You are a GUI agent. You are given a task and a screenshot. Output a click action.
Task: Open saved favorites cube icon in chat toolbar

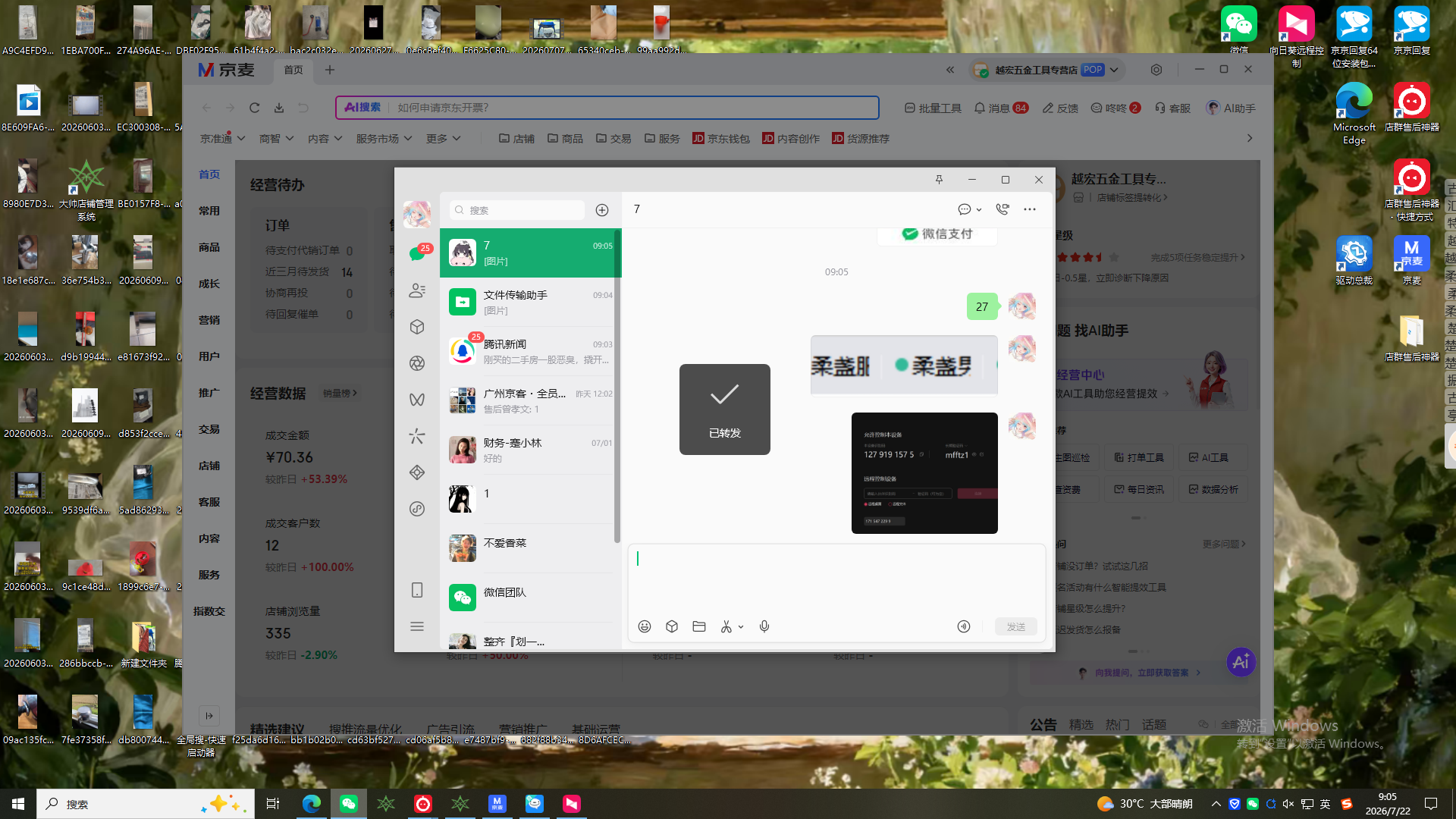point(672,626)
